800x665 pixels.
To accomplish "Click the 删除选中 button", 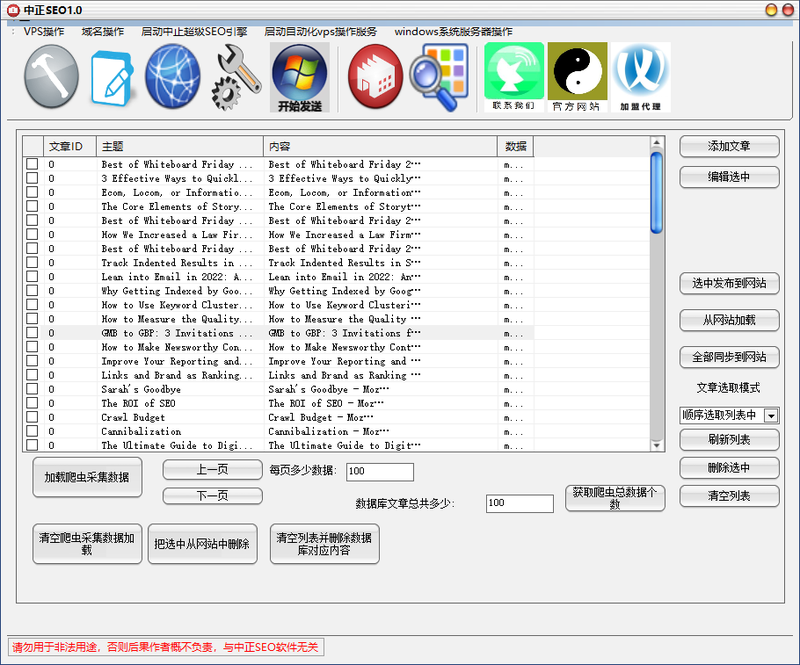I will 729,467.
